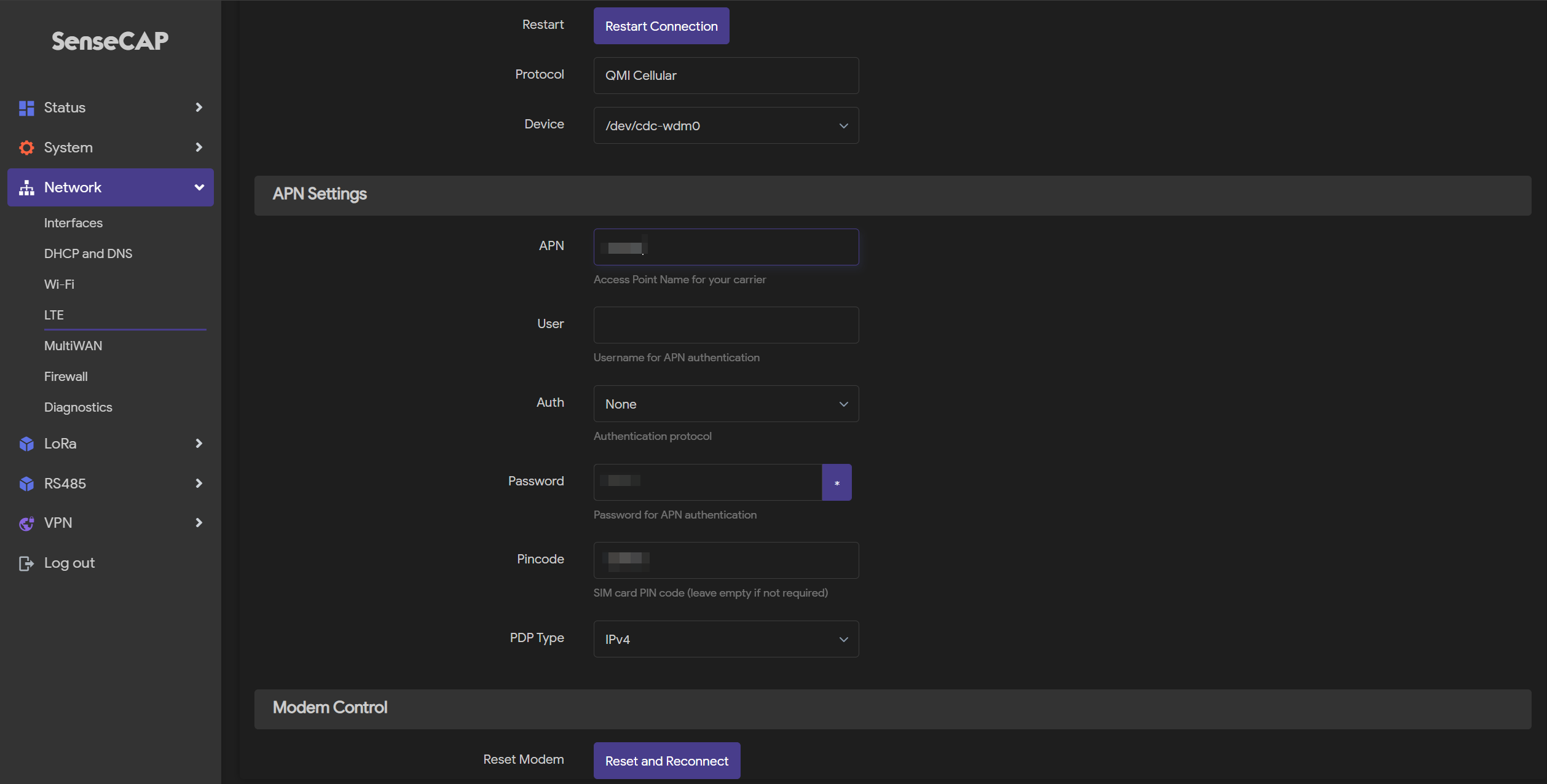Viewport: 1547px width, 784px height.
Task: Go to the Firewall submenu page
Action: click(66, 376)
